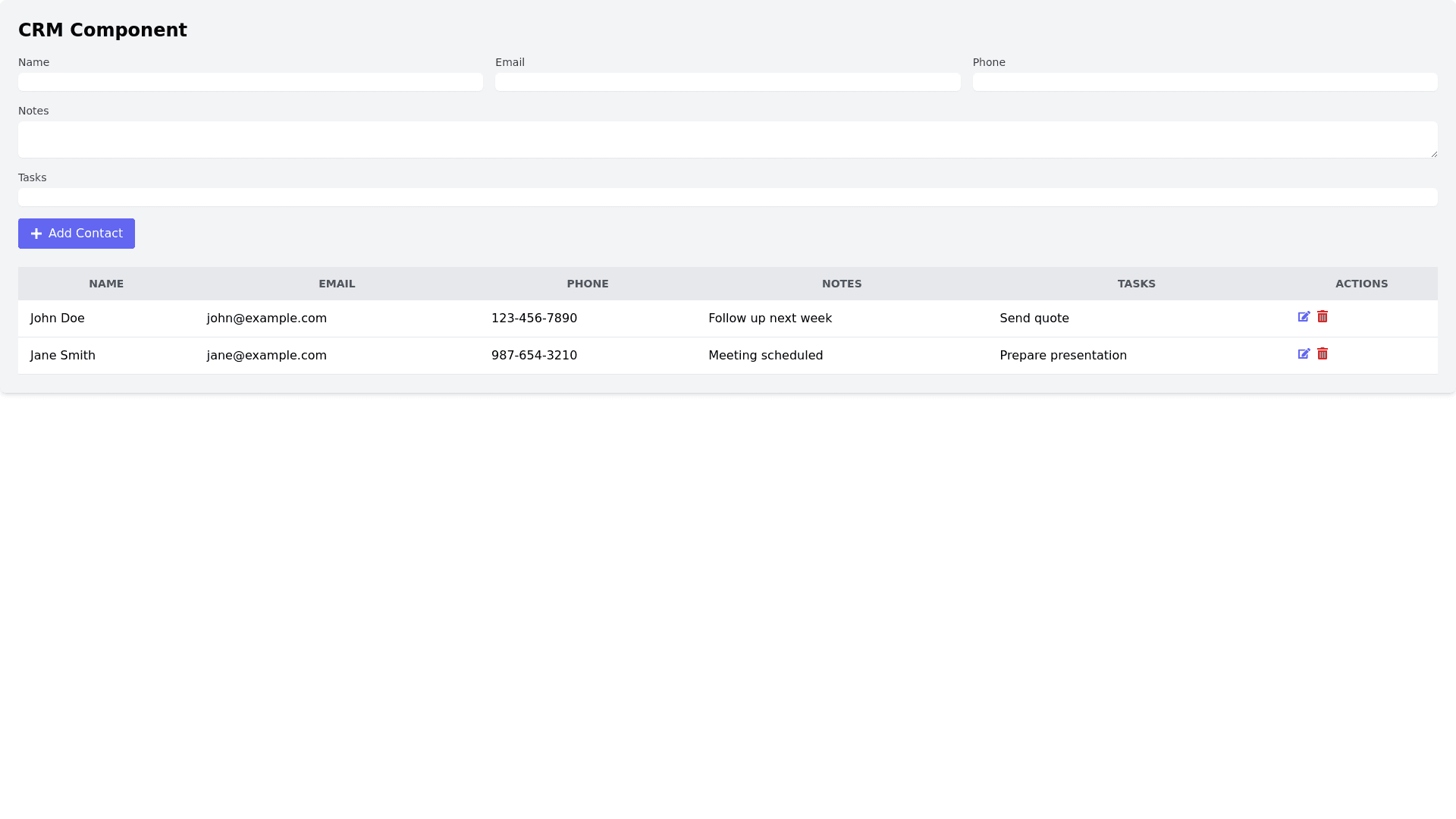Click the EMAIL column header
The image size is (1456, 819).
(337, 284)
